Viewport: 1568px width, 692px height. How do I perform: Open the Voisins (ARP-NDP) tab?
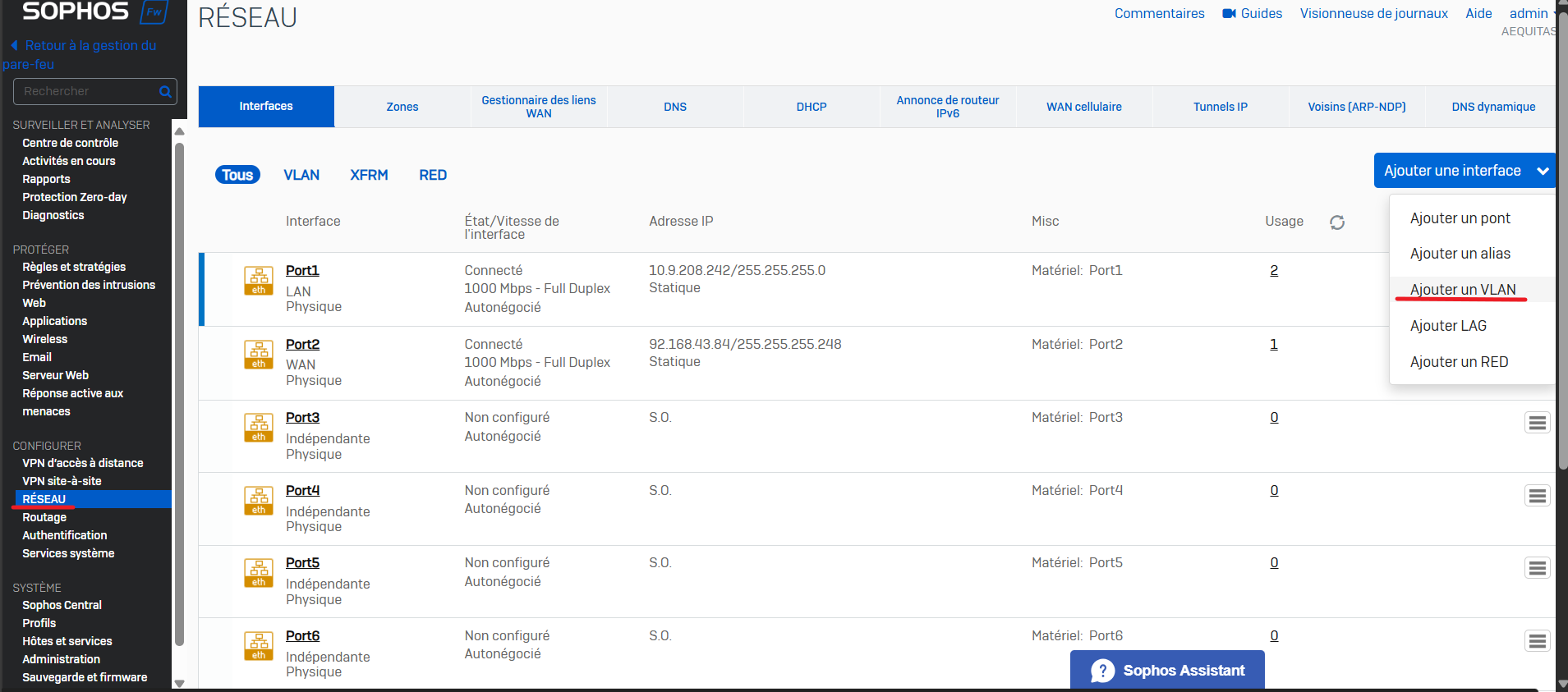click(x=1357, y=107)
